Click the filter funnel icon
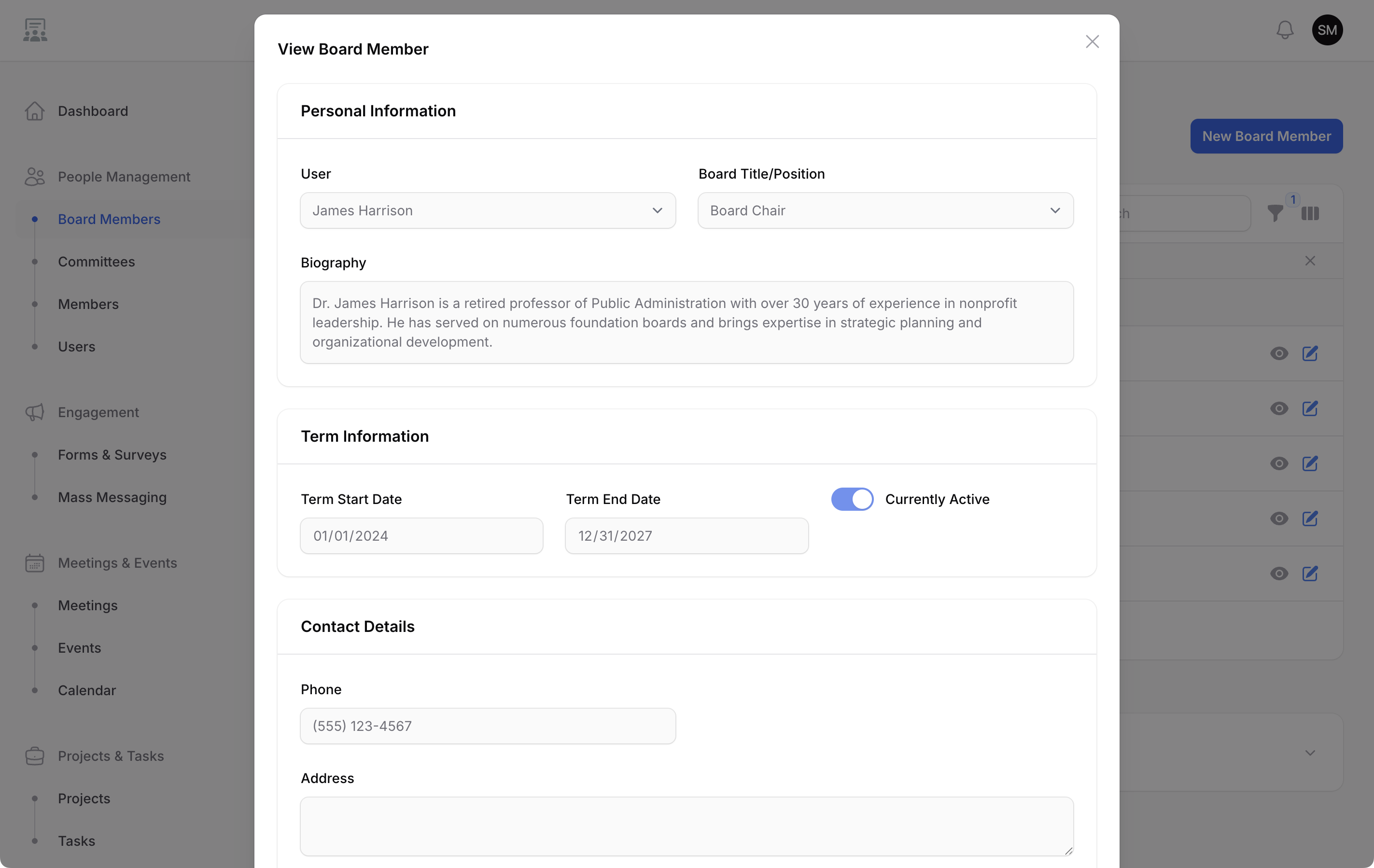 click(x=1276, y=213)
